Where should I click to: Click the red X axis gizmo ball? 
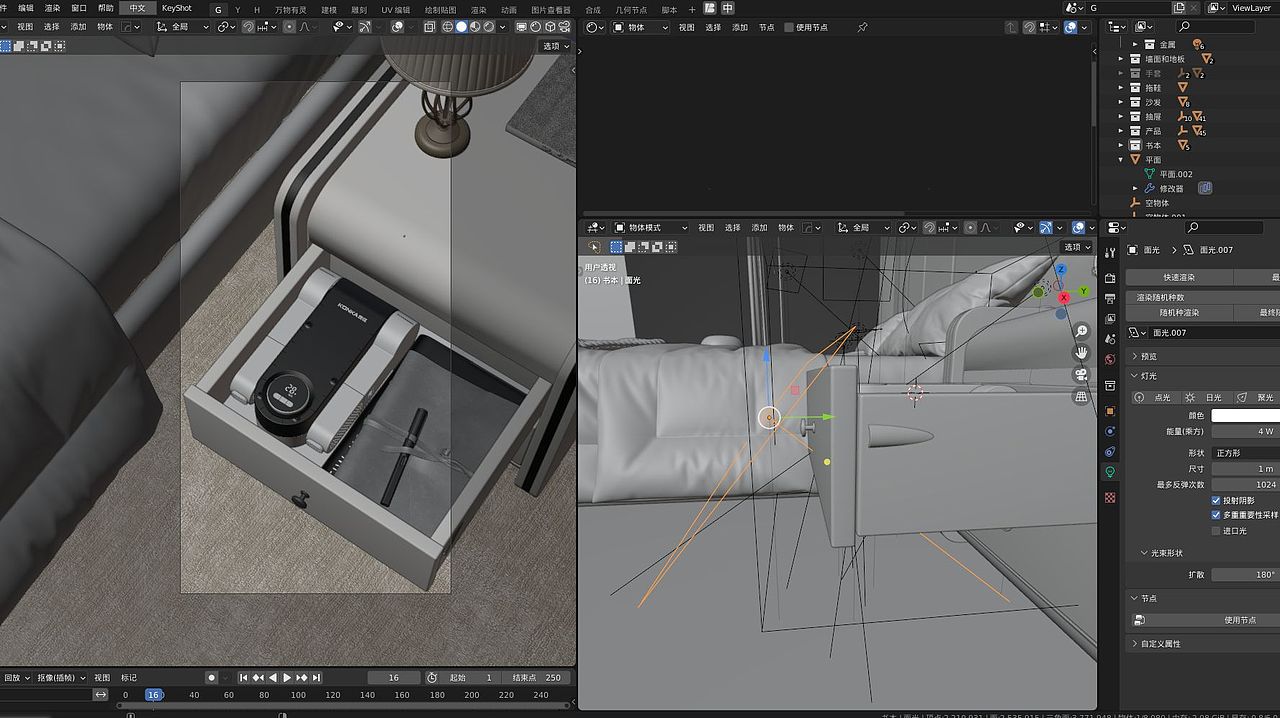pyautogui.click(x=1064, y=298)
